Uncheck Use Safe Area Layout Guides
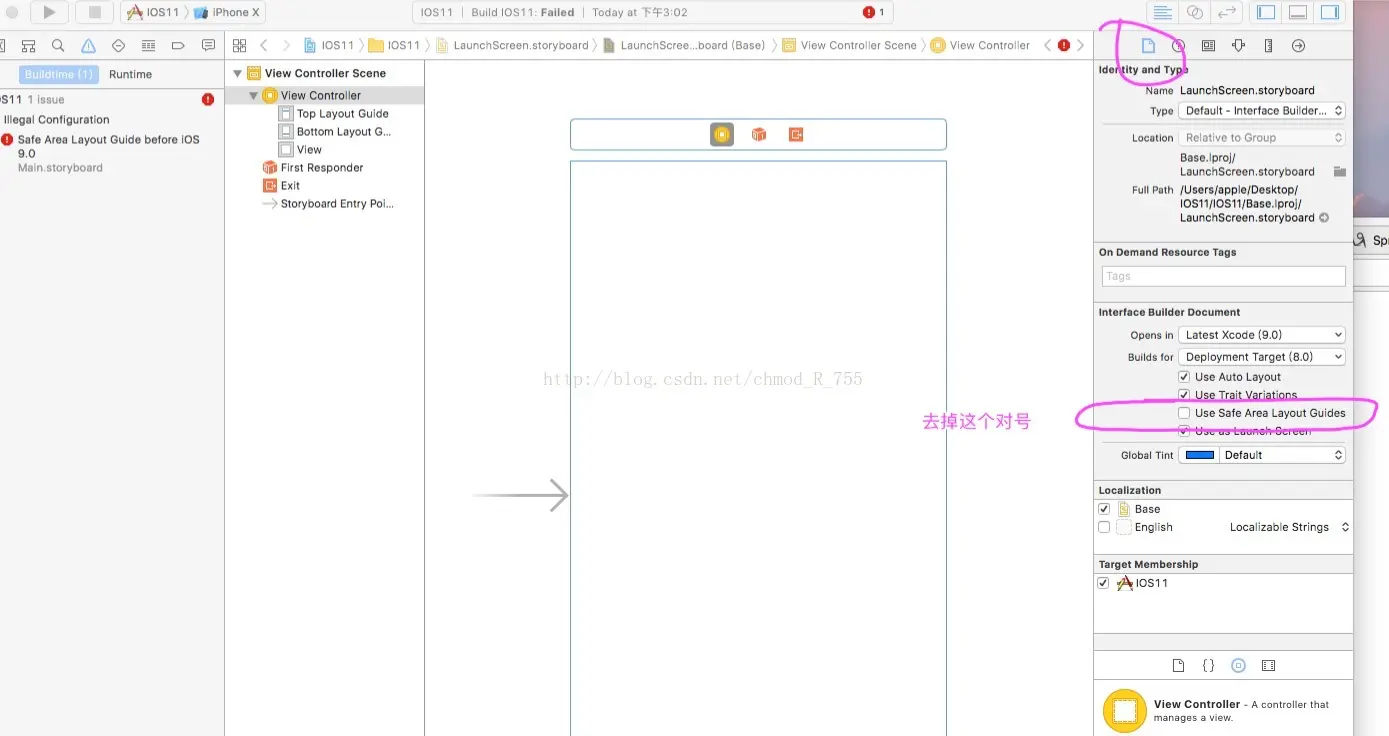This screenshot has height=736, width=1389. coord(1184,413)
